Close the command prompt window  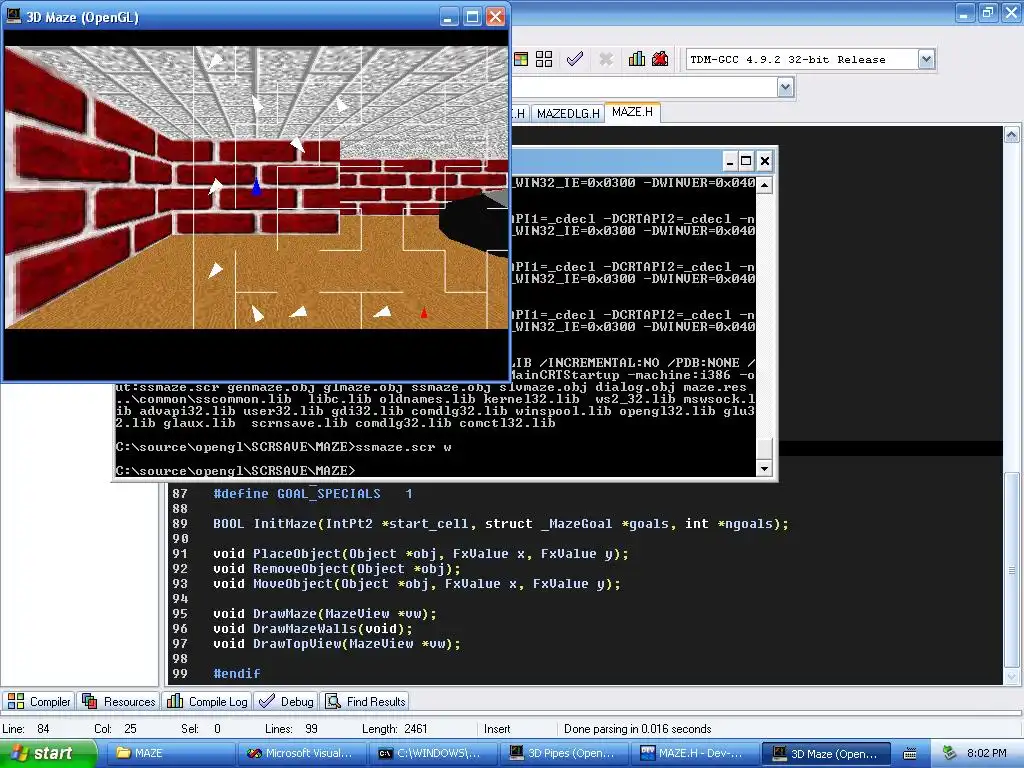(x=765, y=161)
